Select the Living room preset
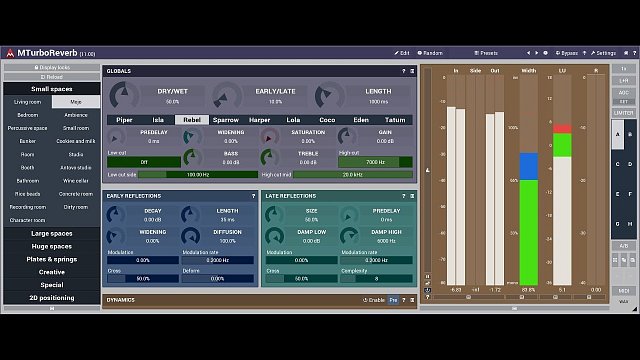The image size is (640, 360). point(27,102)
